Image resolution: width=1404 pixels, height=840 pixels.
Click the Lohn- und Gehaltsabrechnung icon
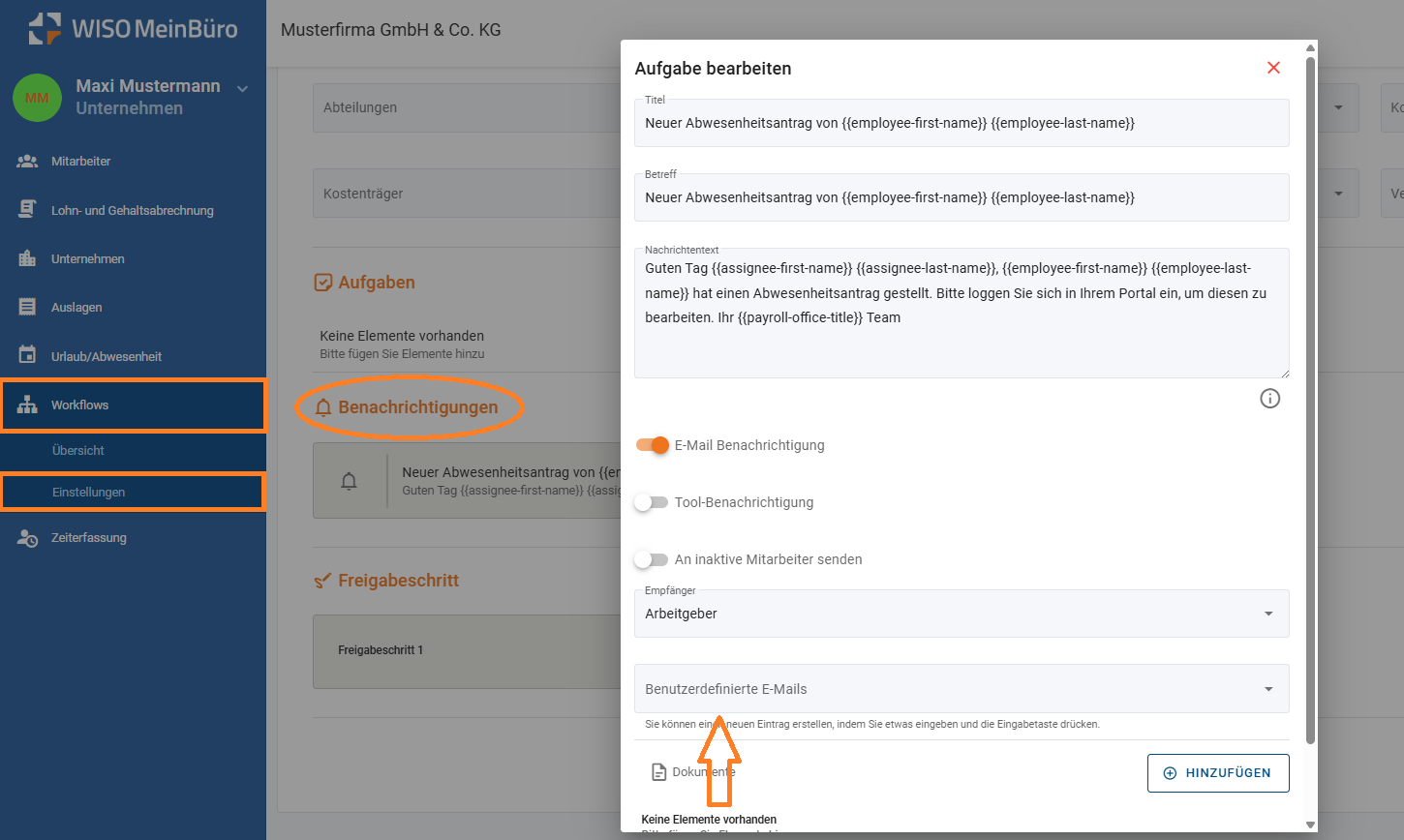pyautogui.click(x=27, y=210)
